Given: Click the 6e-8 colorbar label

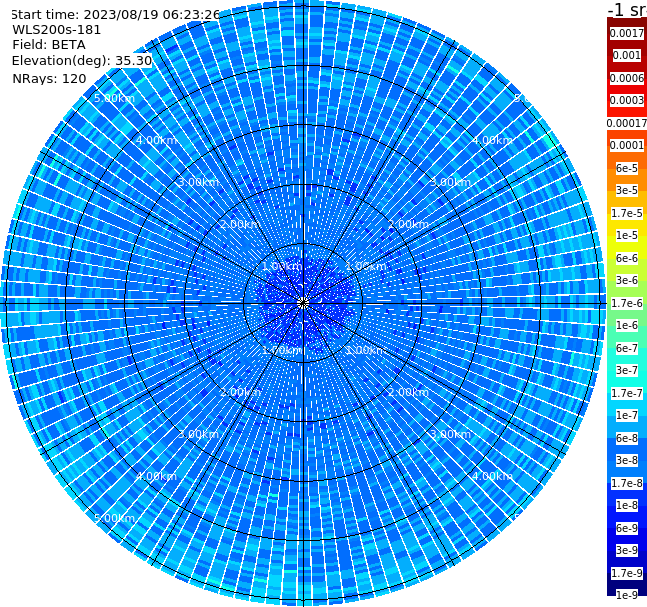Looking at the screenshot, I should click(627, 438).
